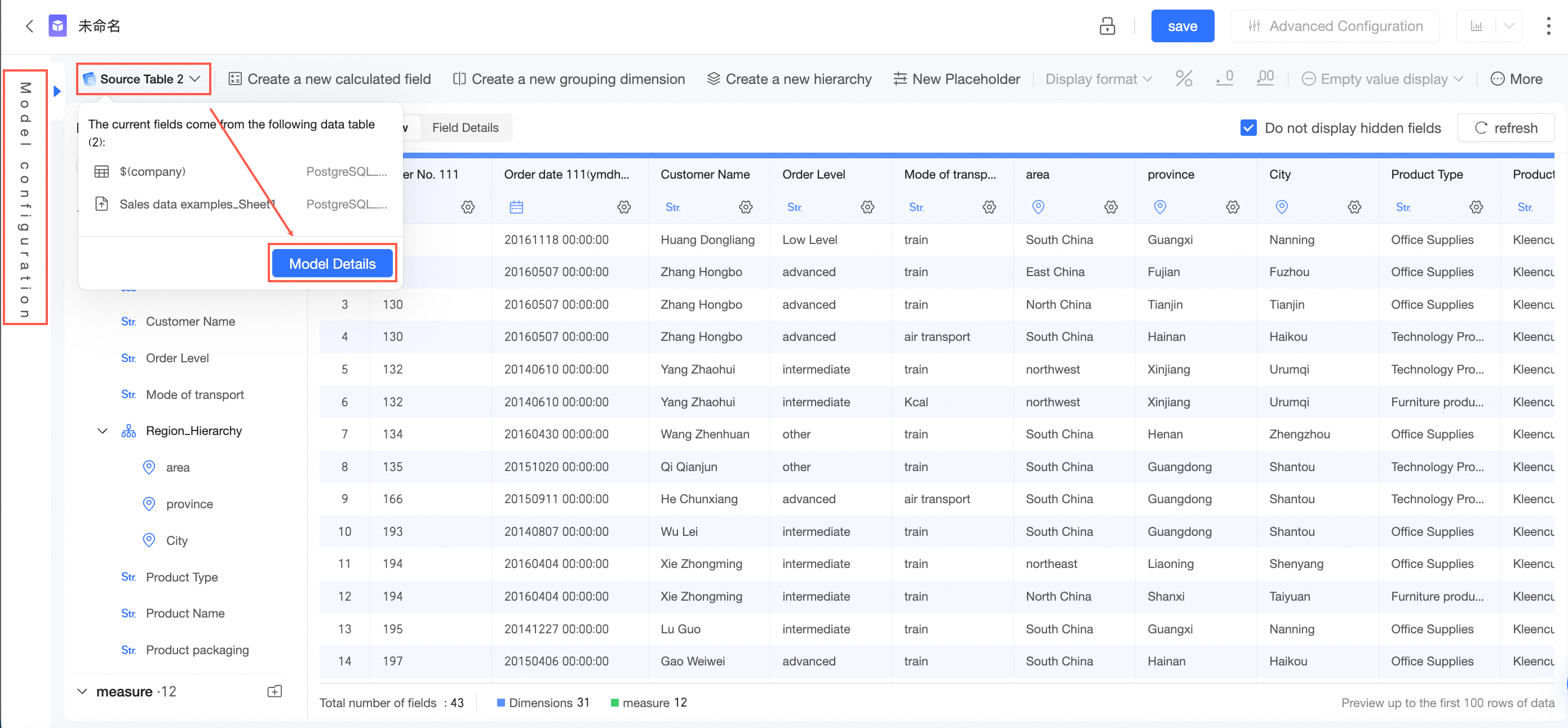Select the Product Type field in list

point(181,576)
